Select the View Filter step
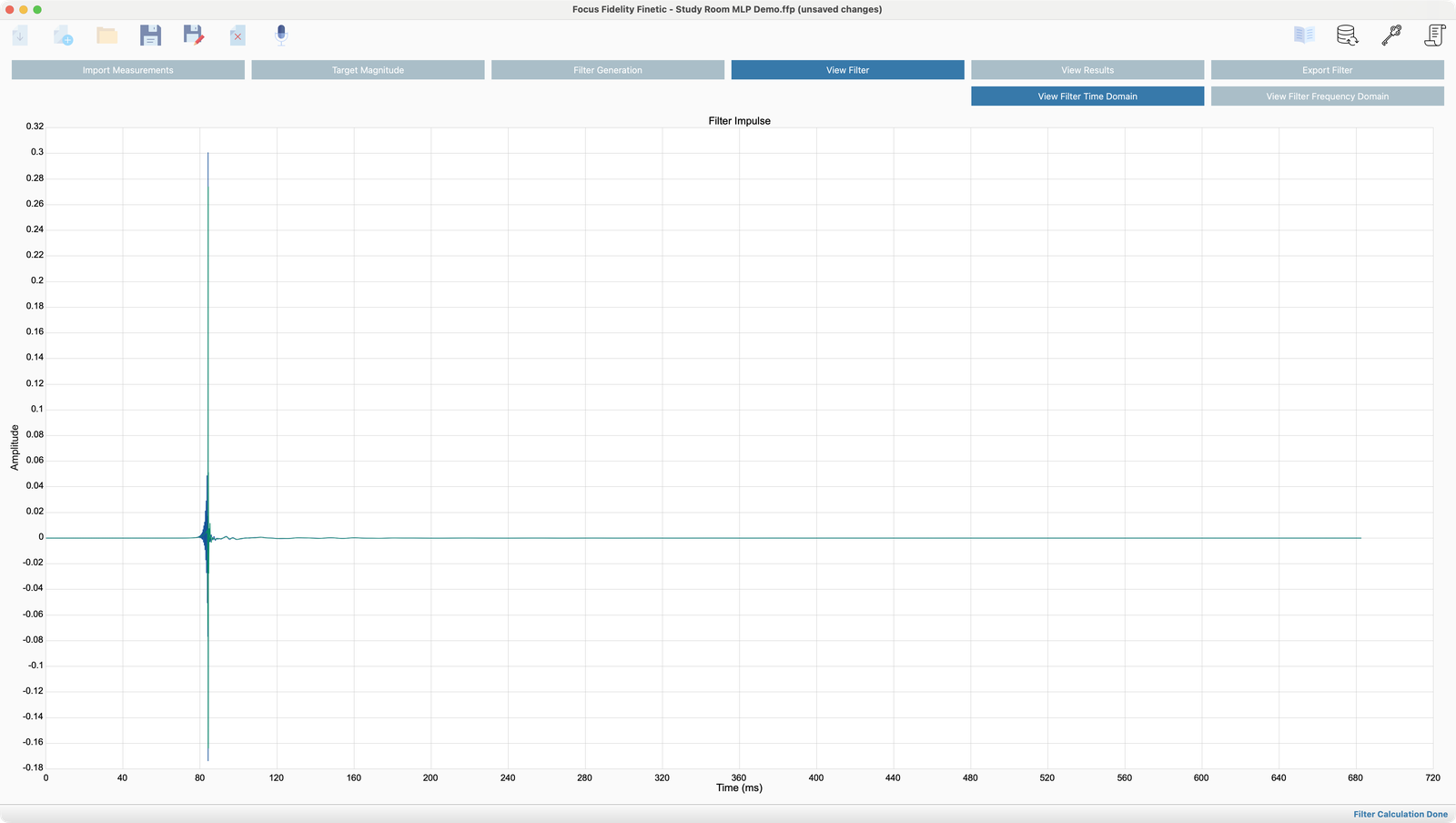This screenshot has width=1456, height=823. coord(848,70)
